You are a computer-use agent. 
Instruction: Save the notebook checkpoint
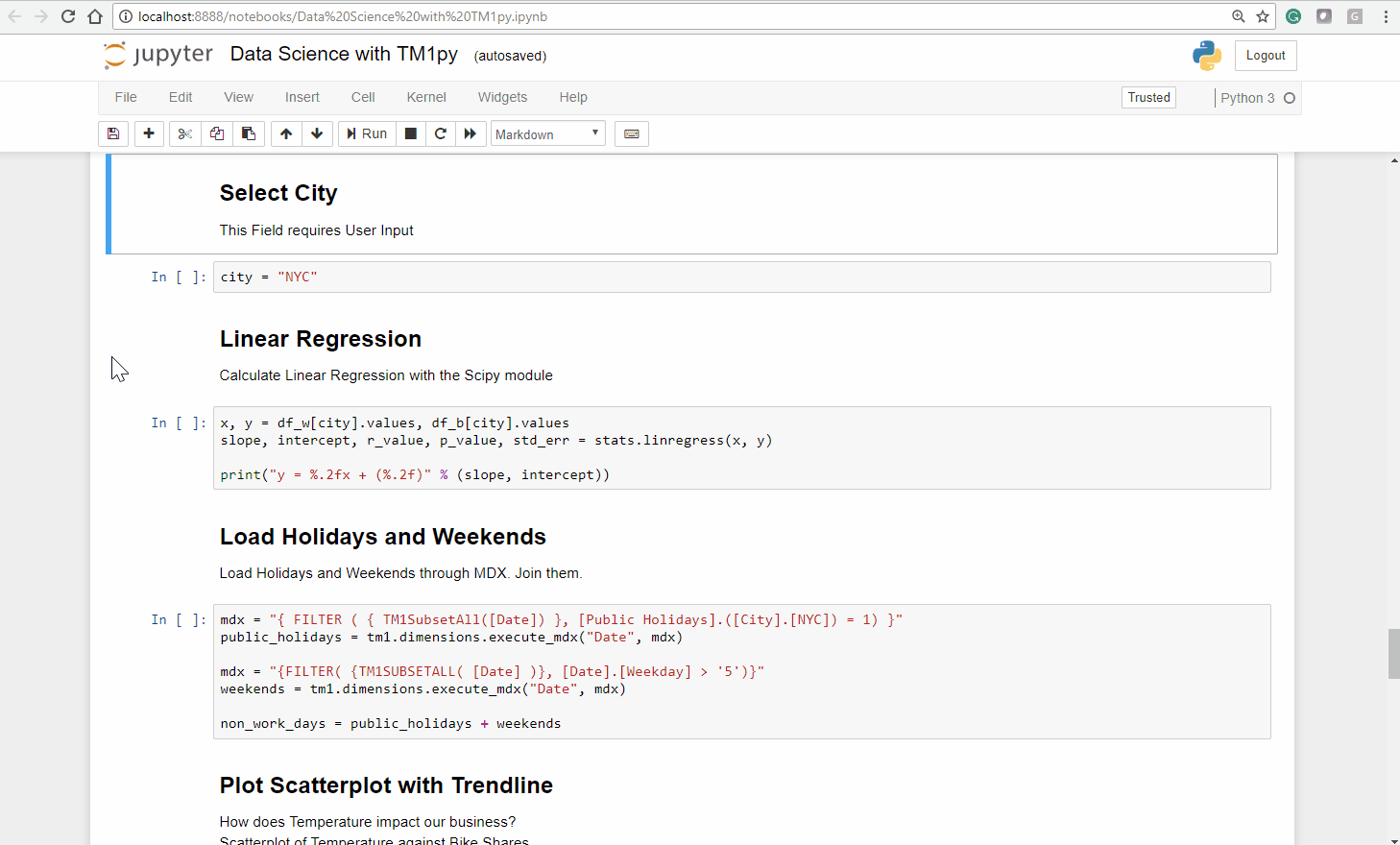(x=113, y=133)
